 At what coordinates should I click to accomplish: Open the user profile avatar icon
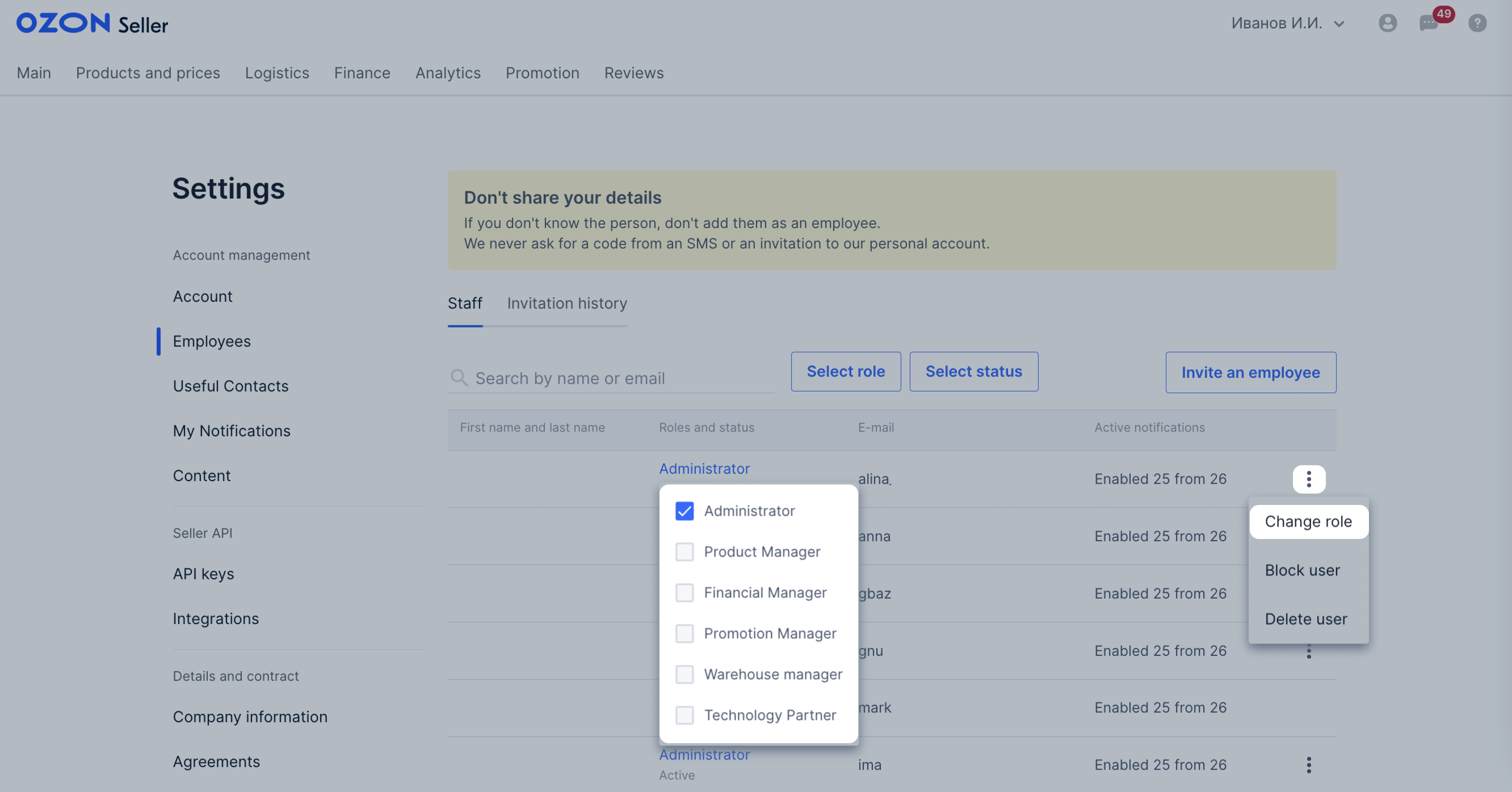pos(1388,23)
